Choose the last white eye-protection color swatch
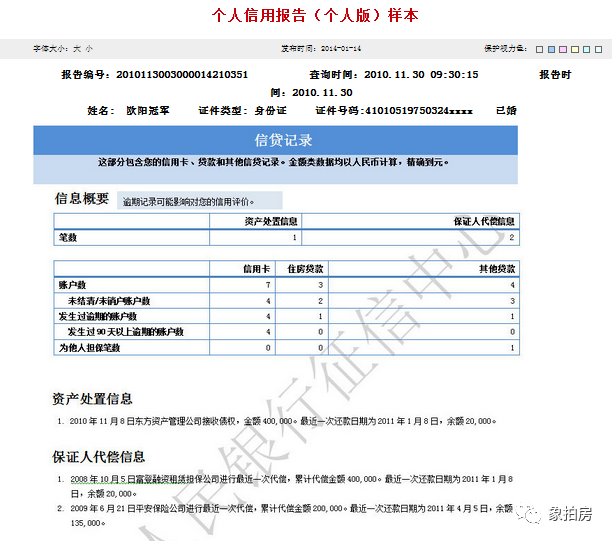612x541 pixels. point(598,50)
